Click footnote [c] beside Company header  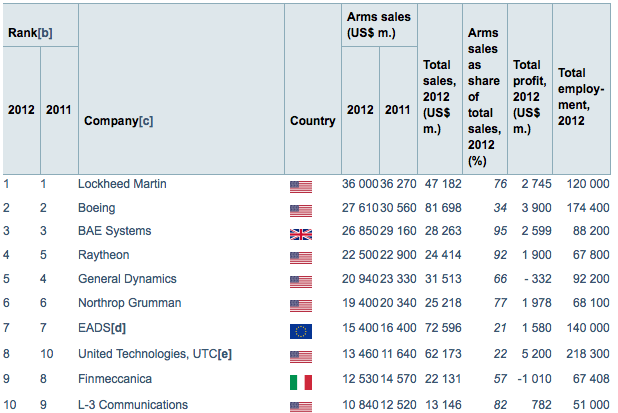click(x=146, y=121)
